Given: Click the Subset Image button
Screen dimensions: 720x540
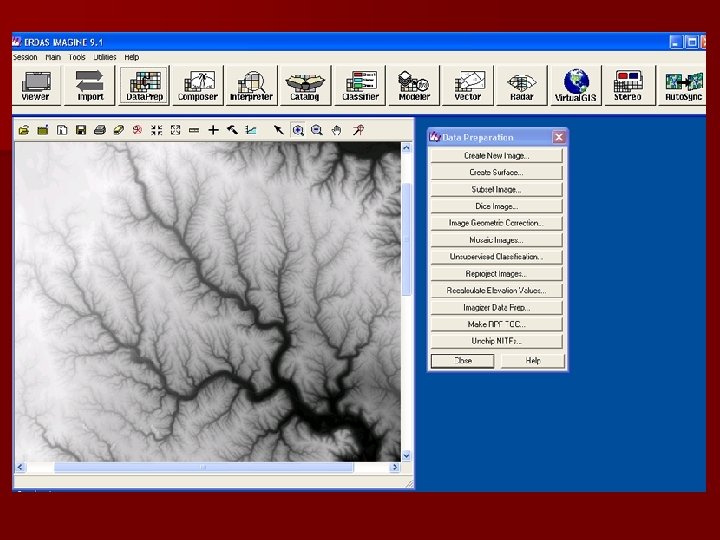Looking at the screenshot, I should pyautogui.click(x=497, y=189).
